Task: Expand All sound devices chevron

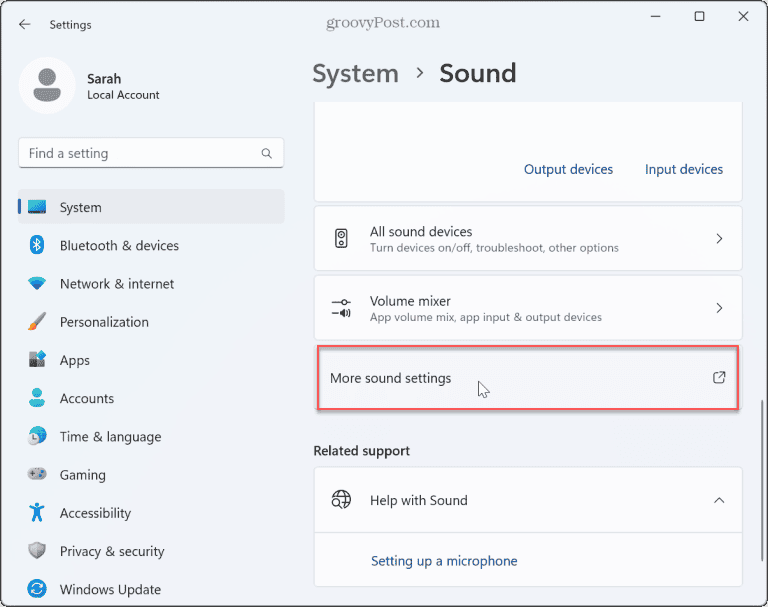Action: (718, 239)
